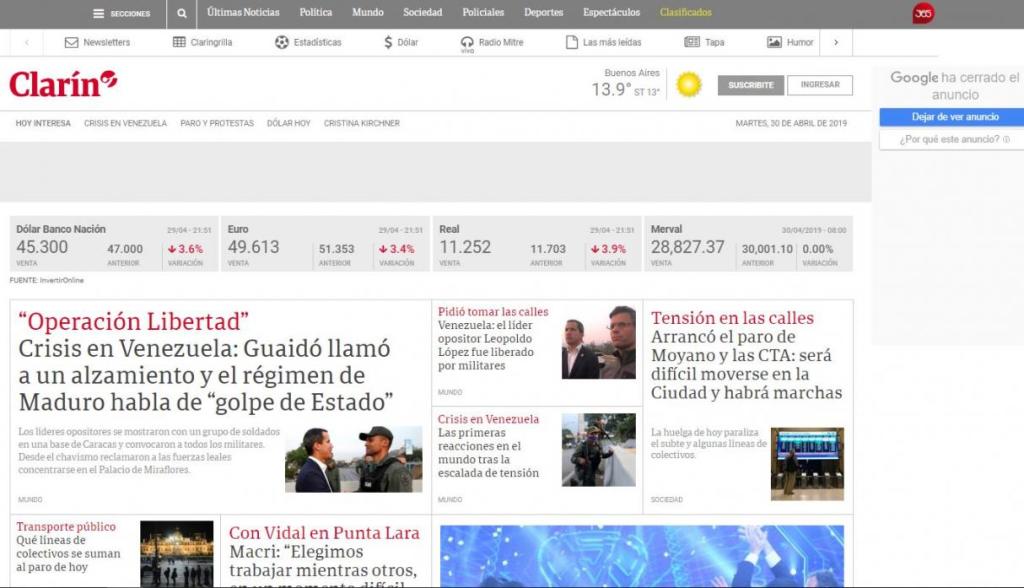The height and width of the screenshot is (588, 1024).
Task: Open the Sociedad section
Action: coord(423,12)
